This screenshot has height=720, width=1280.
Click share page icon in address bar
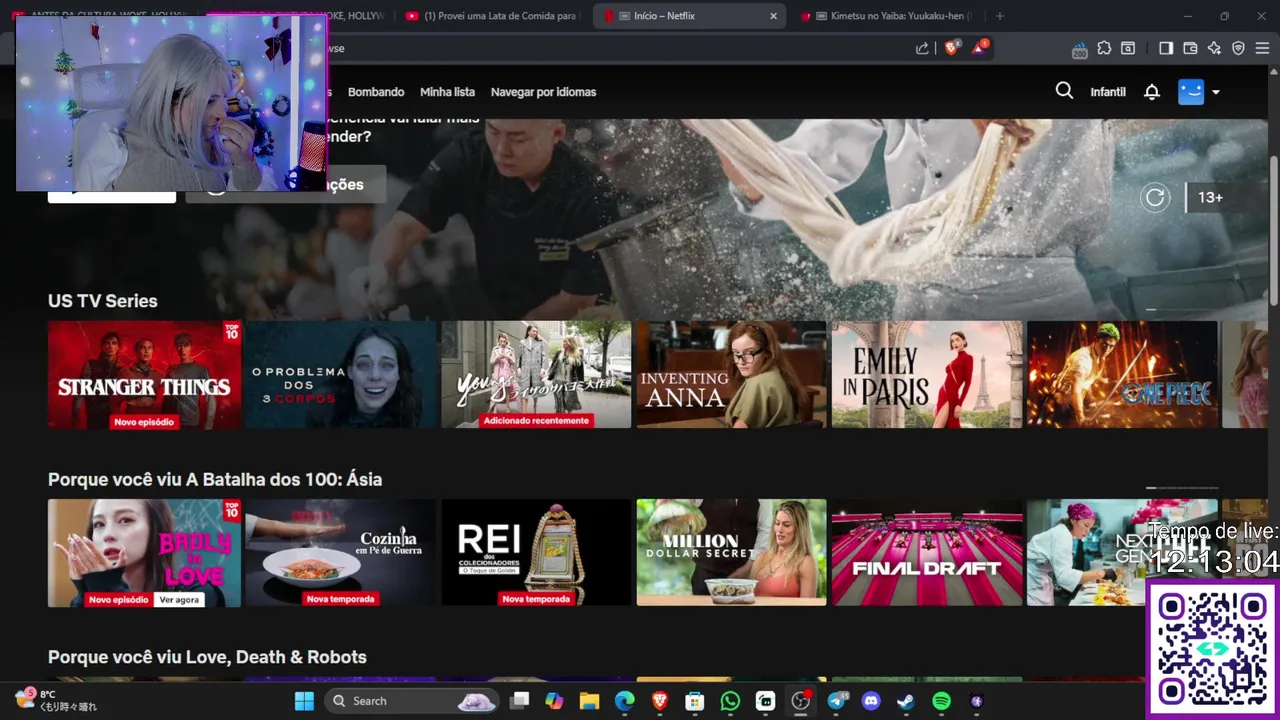pyautogui.click(x=922, y=48)
